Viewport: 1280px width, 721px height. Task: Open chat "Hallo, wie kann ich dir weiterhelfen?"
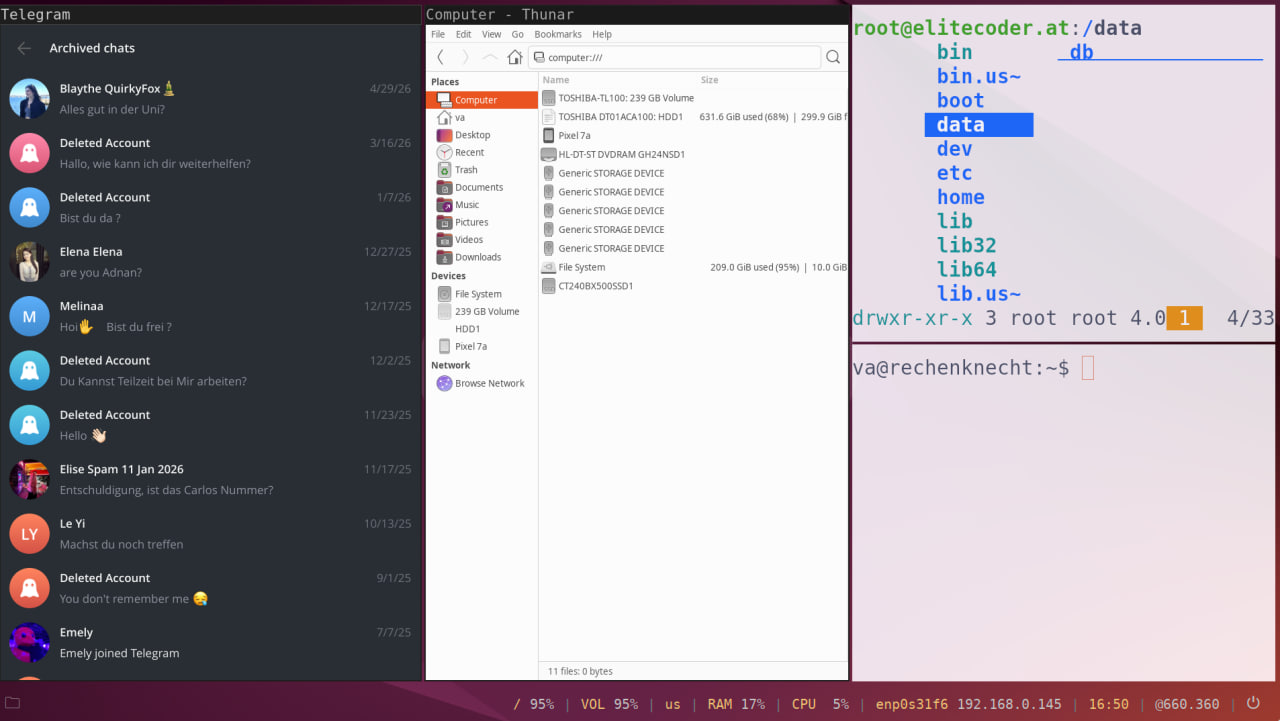(210, 153)
